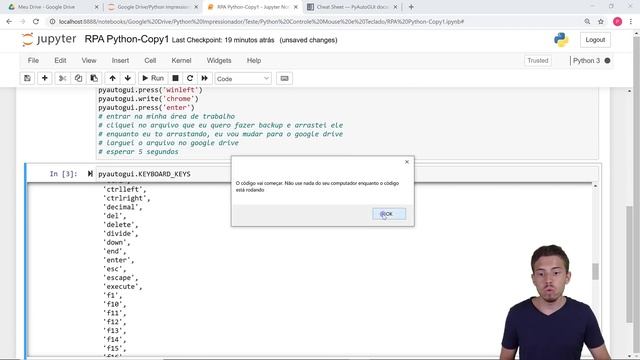This screenshot has height=360, width=640.
Task: Open the Chrome profile avatar
Action: [x=617, y=22]
